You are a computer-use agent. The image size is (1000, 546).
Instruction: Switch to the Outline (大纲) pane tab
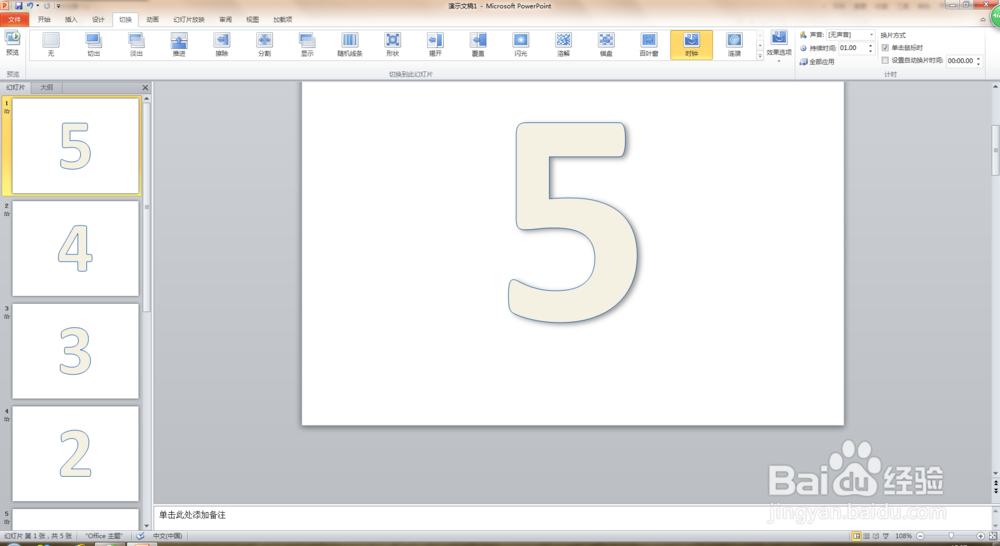pyautogui.click(x=47, y=87)
